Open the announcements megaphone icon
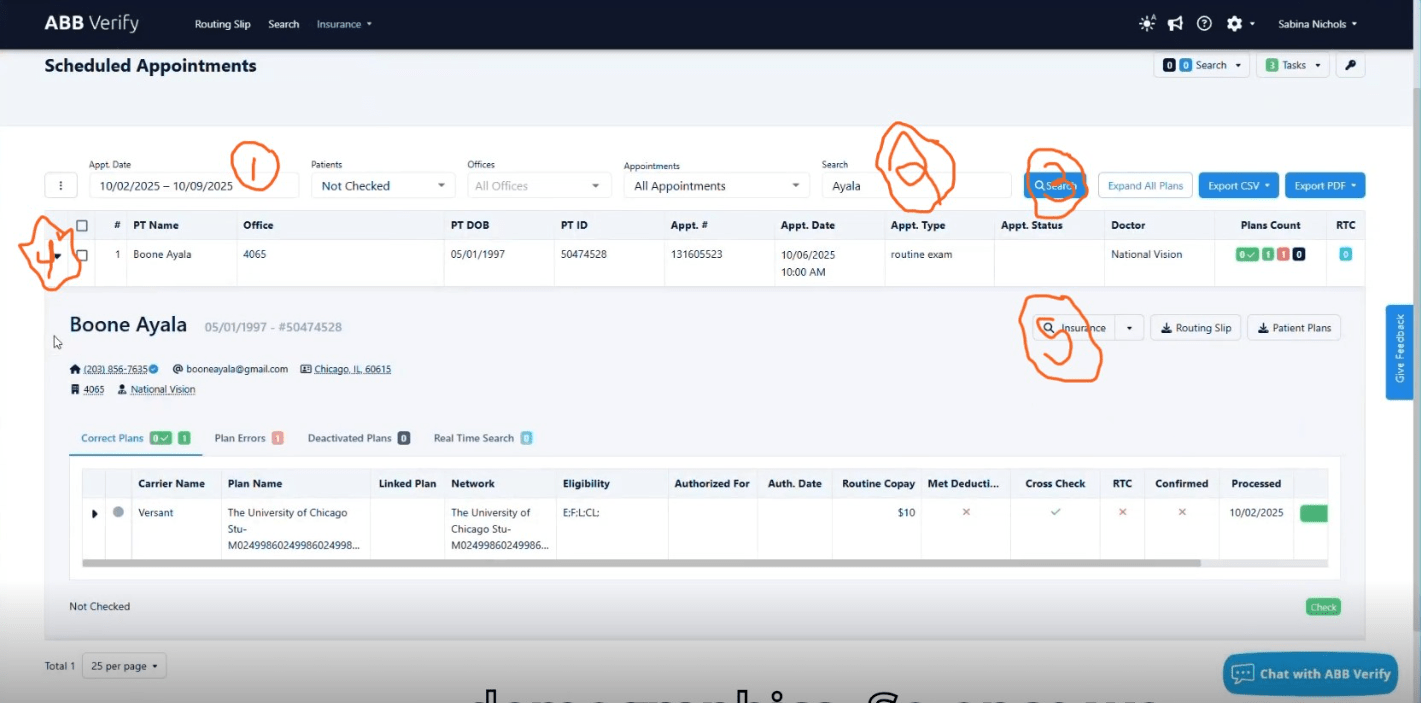 [x=1176, y=24]
